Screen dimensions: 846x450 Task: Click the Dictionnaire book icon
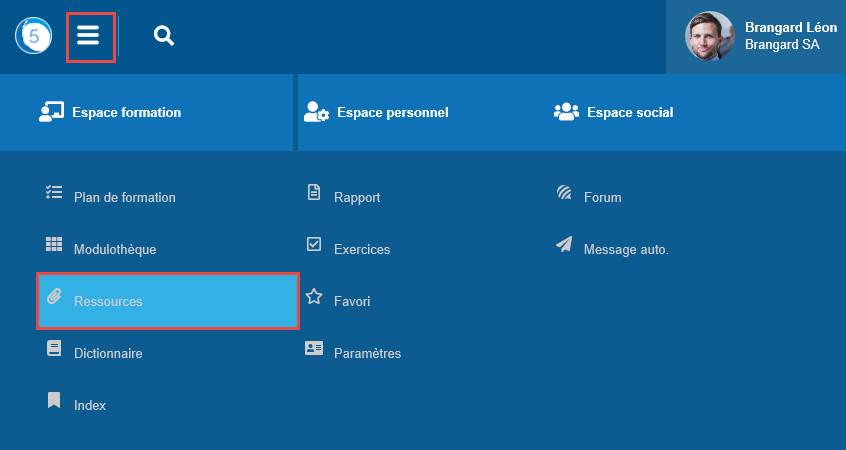pyautogui.click(x=54, y=349)
